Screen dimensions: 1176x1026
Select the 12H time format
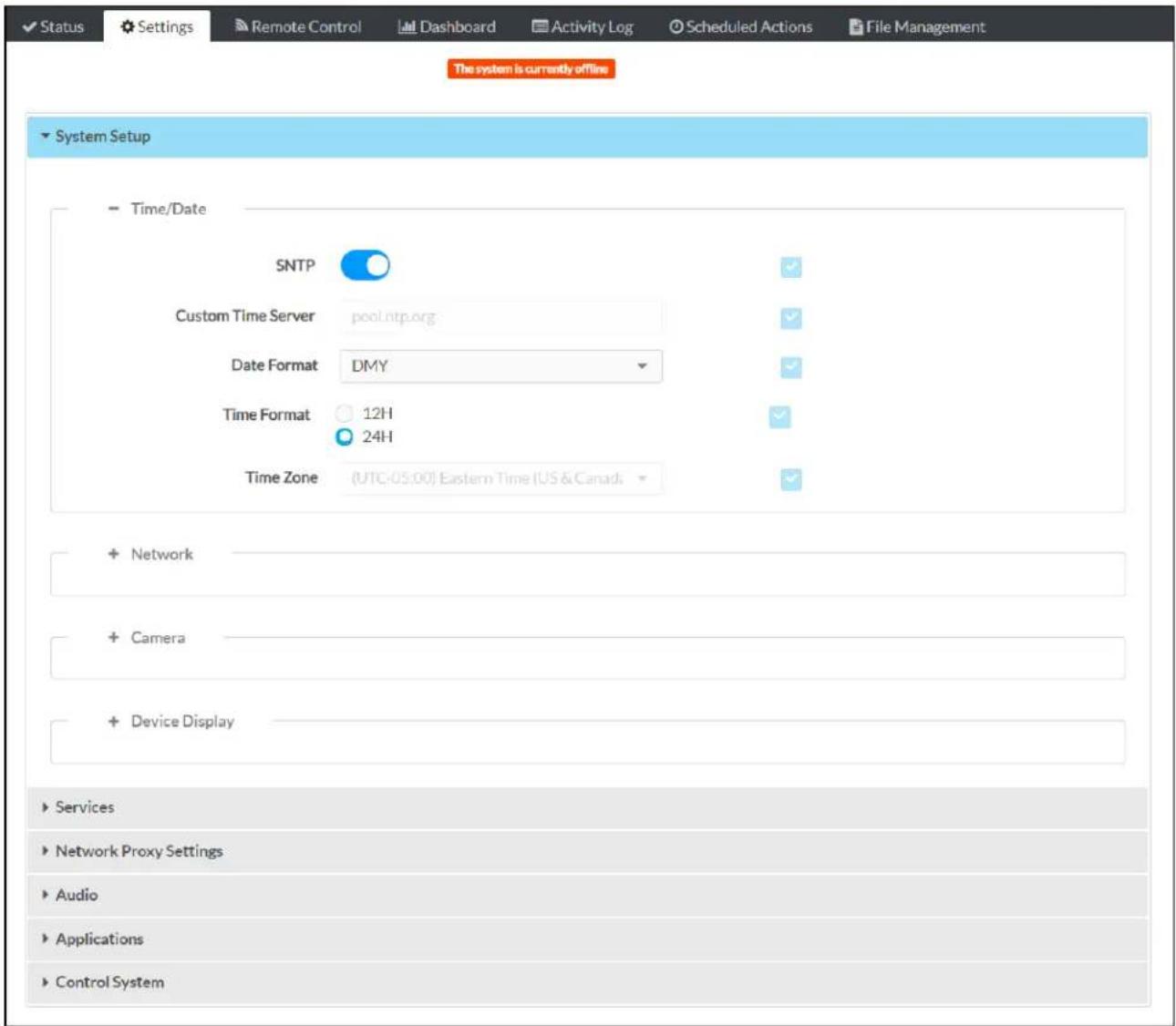pyautogui.click(x=345, y=414)
